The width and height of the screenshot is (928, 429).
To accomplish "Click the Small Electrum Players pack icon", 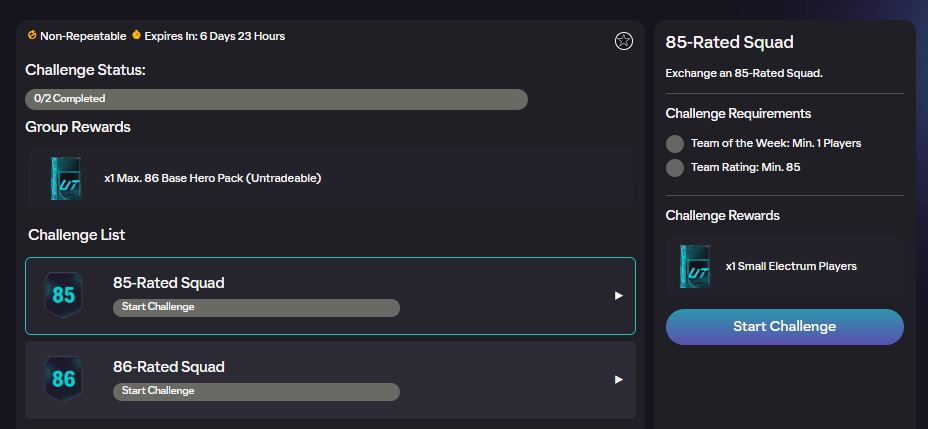I will point(694,266).
